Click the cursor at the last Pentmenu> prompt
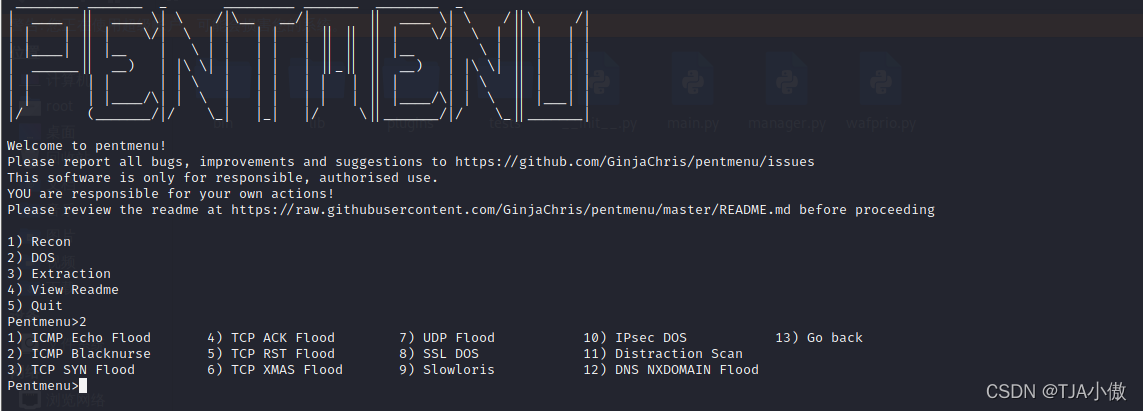The image size is (1143, 411). (x=83, y=385)
